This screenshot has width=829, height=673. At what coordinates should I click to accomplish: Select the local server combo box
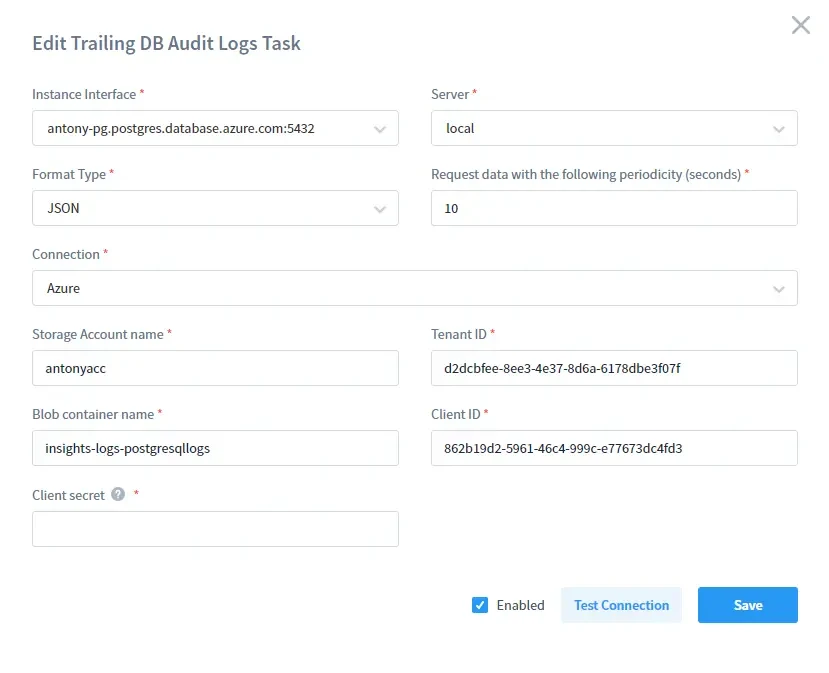click(x=613, y=128)
